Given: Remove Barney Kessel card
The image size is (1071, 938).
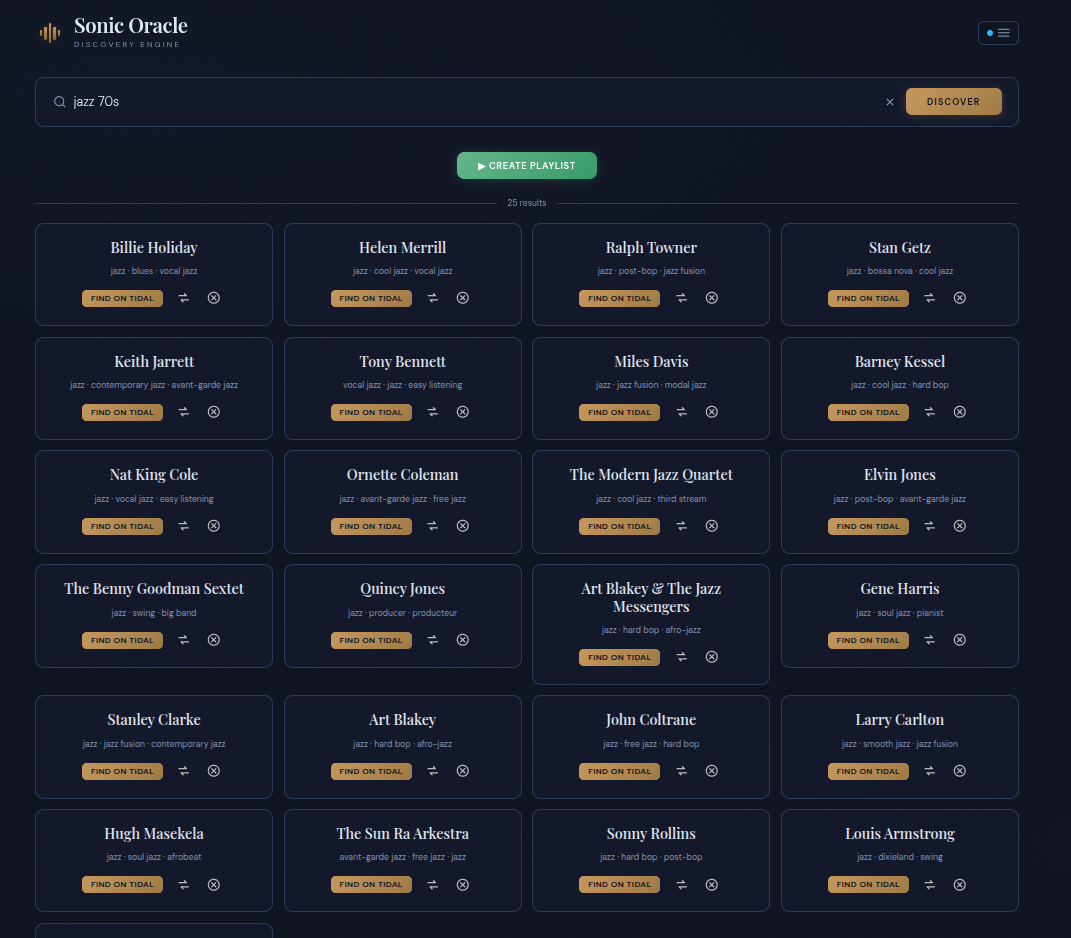Looking at the screenshot, I should pos(960,412).
